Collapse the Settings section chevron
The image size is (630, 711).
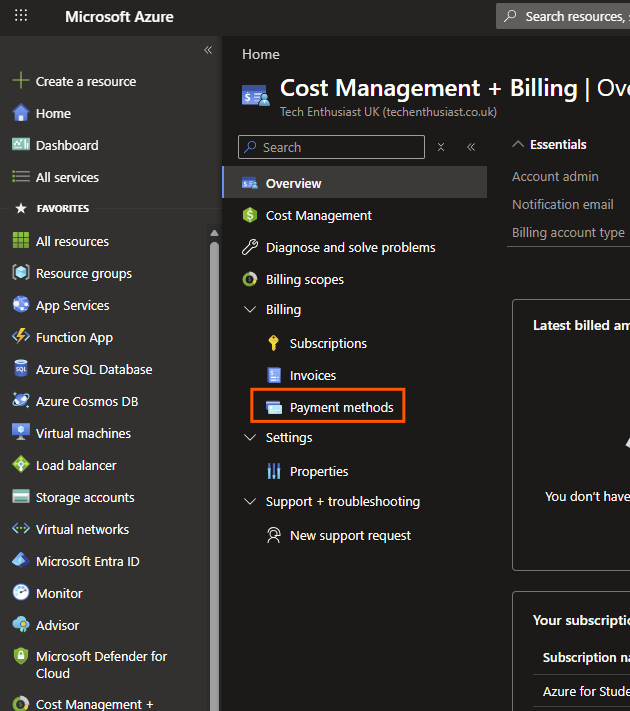point(250,437)
